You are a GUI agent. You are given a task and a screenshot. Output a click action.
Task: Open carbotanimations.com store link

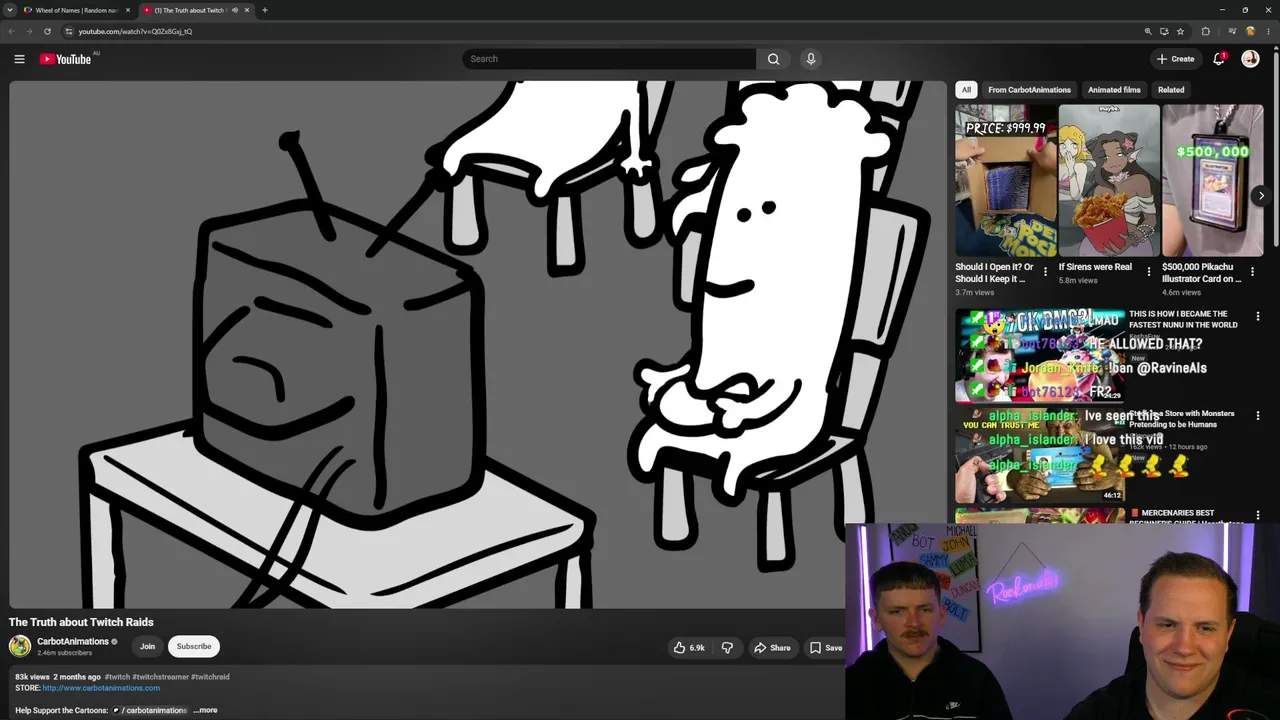click(101, 688)
